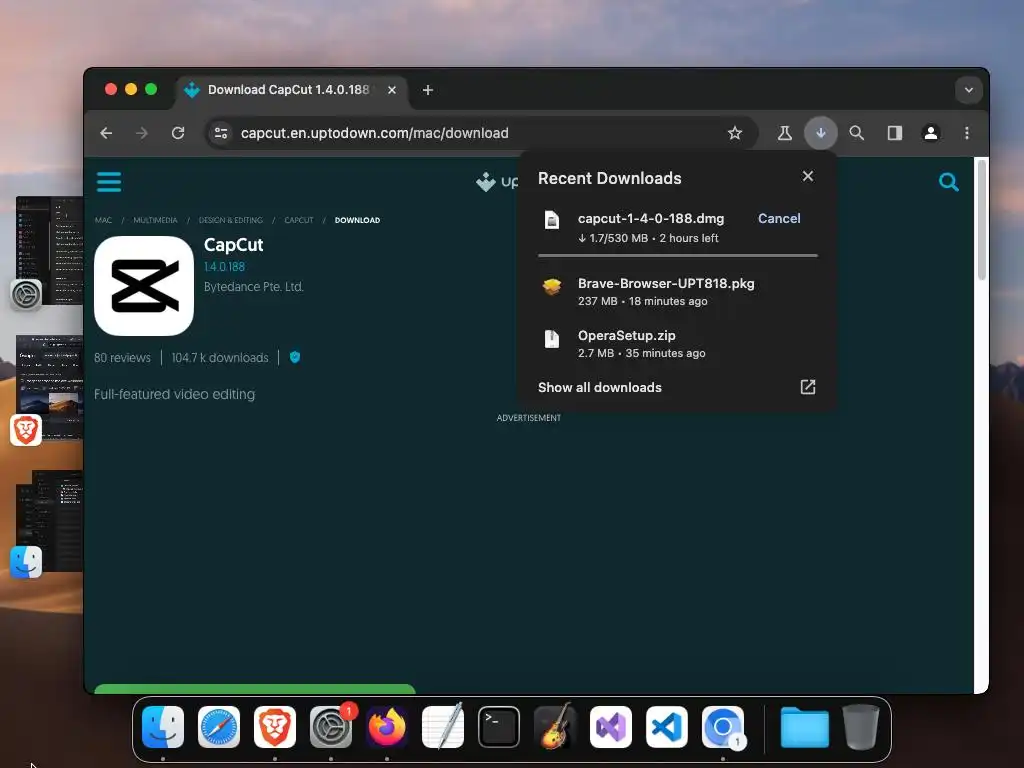Open System Settings in the Dock
Screen dimensions: 1024x768
[x=331, y=727]
